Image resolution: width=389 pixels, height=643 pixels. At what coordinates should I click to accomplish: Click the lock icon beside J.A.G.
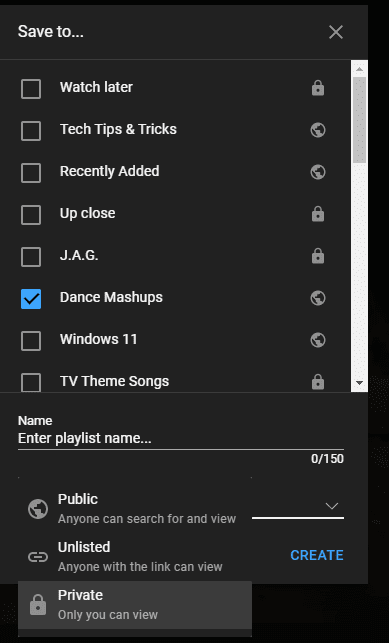318,256
